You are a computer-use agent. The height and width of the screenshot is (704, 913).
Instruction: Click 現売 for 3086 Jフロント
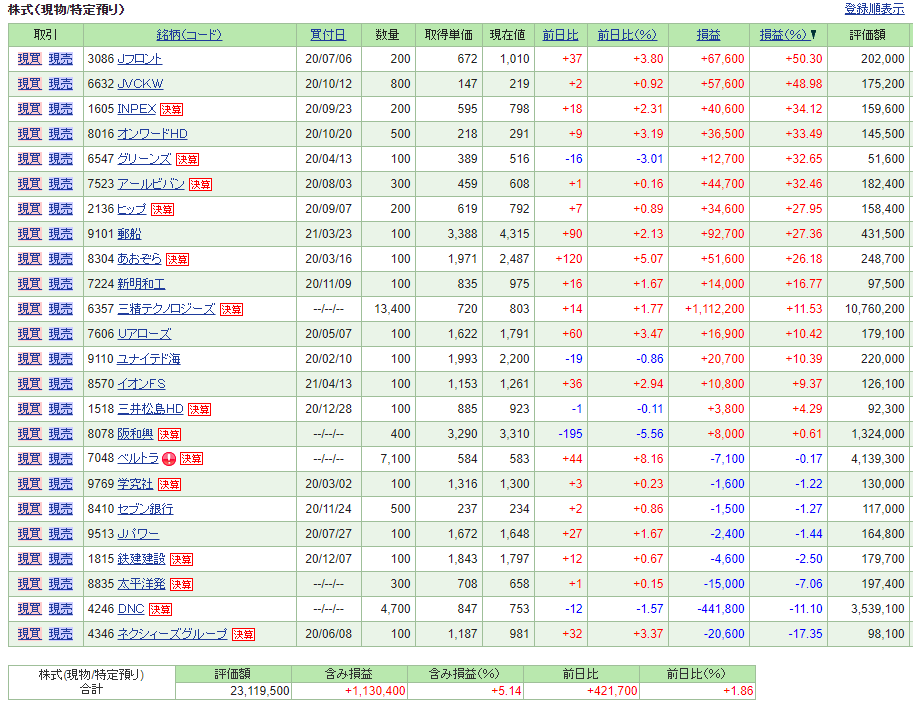(61, 59)
